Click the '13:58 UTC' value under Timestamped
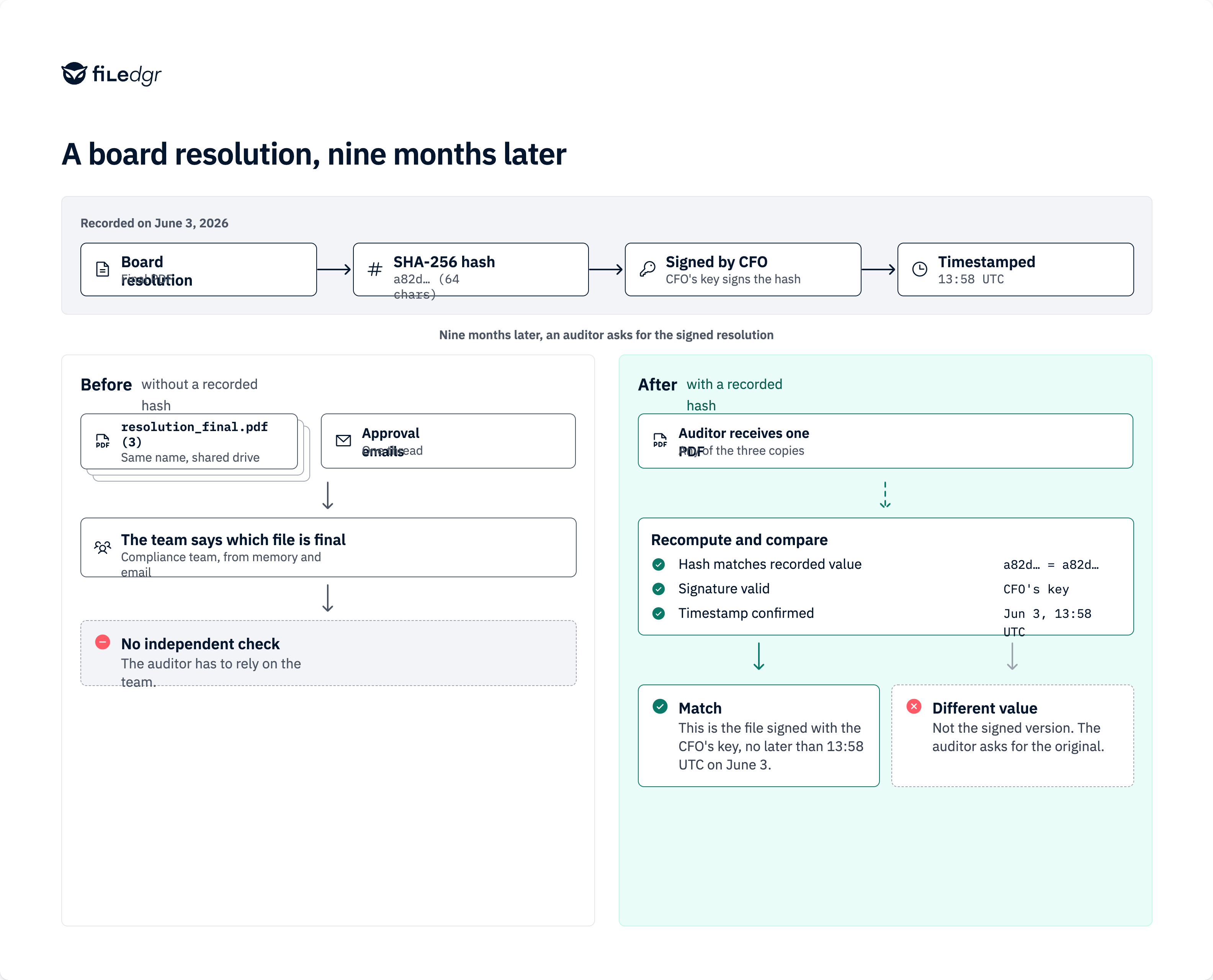The image size is (1213, 980). coord(971,279)
